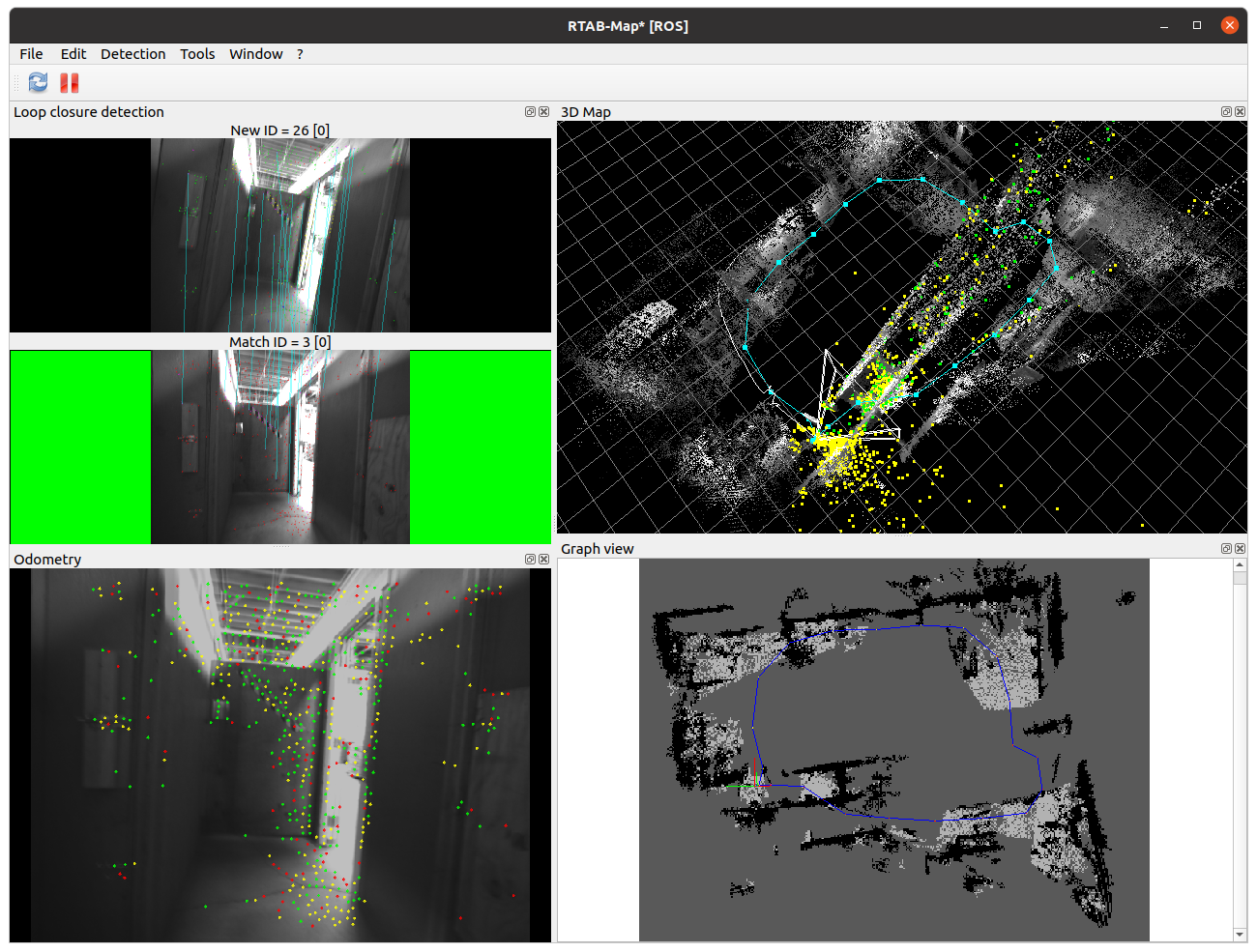1257x952 pixels.
Task: Close the Graph view panel
Action: pyautogui.click(x=1240, y=549)
